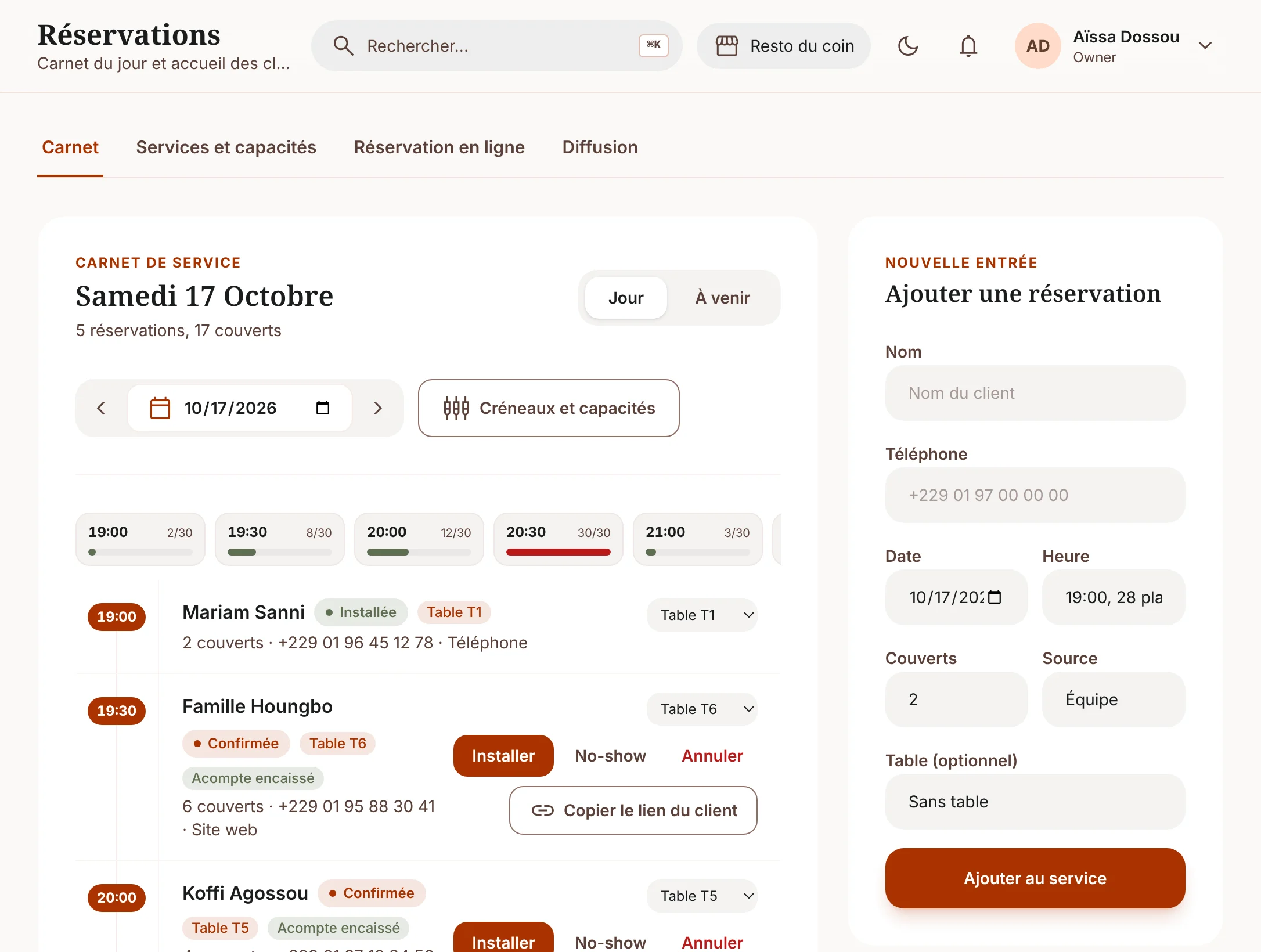Open the Sans table dropdown
The height and width of the screenshot is (952, 1261).
[1035, 802]
